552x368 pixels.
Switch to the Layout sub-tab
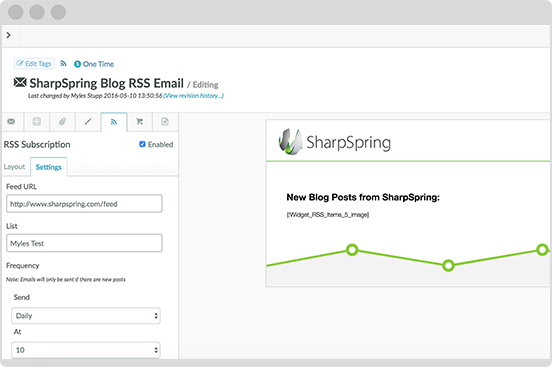coord(14,167)
